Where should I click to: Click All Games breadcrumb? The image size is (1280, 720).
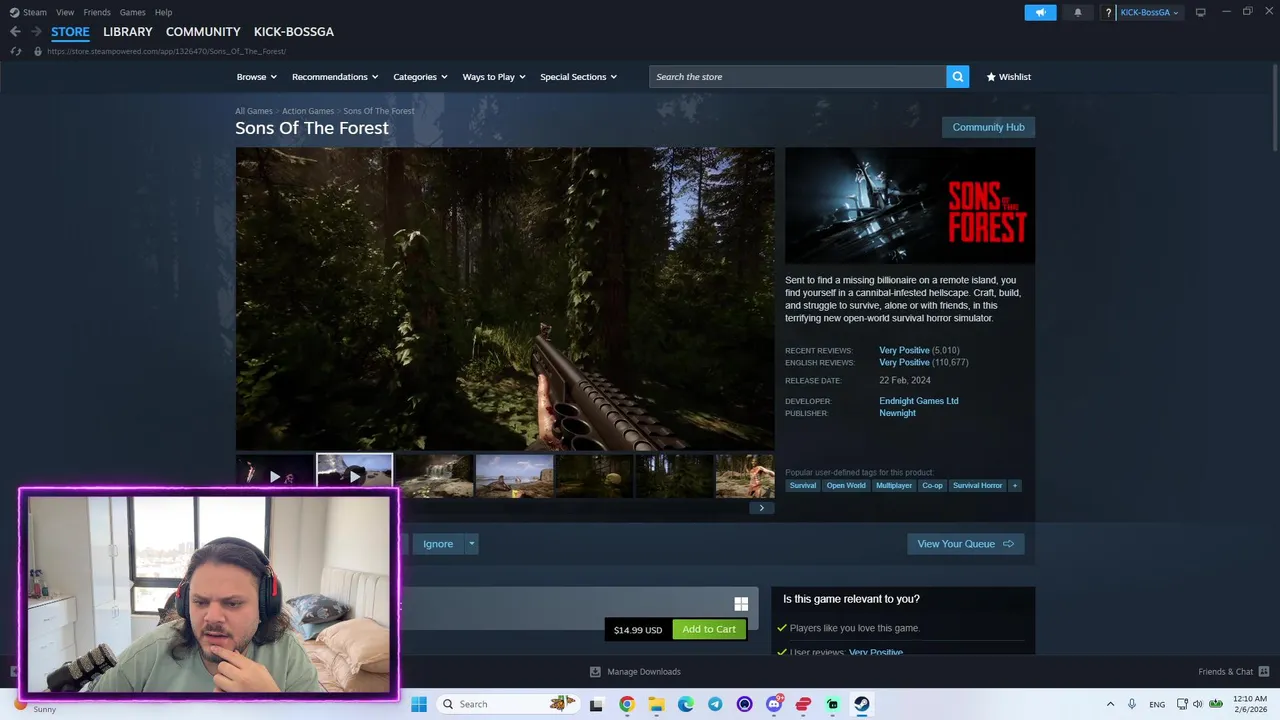click(x=254, y=111)
